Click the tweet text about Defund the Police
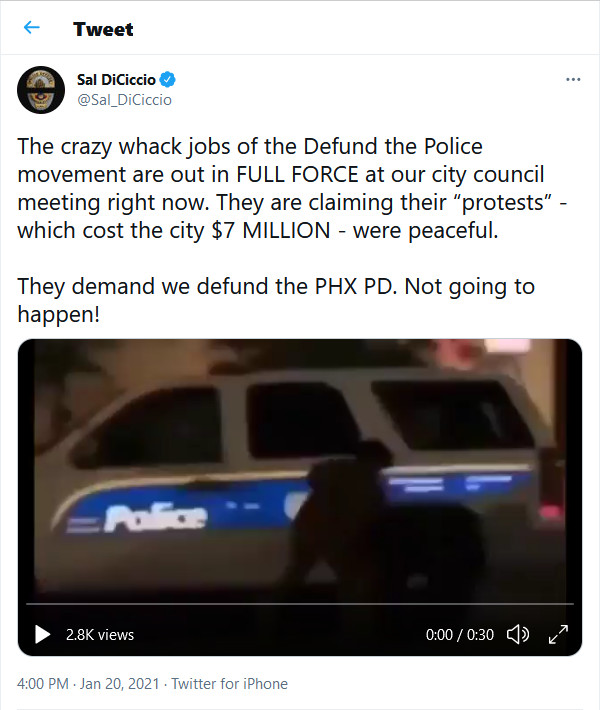The image size is (600, 710). [x=292, y=188]
